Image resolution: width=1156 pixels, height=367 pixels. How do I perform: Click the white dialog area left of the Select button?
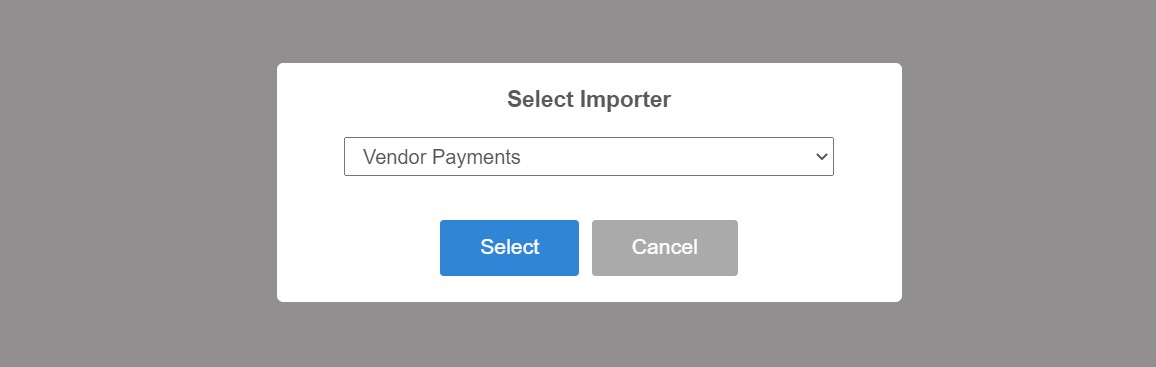tap(359, 248)
